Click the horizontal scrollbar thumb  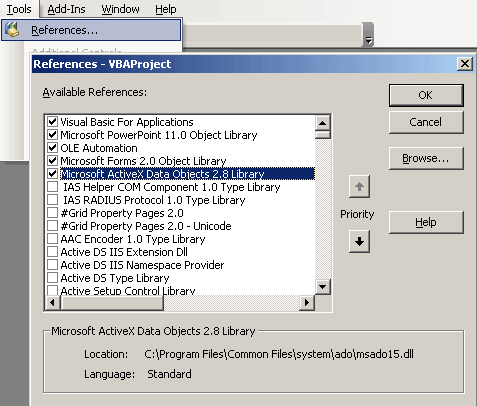tap(112, 303)
